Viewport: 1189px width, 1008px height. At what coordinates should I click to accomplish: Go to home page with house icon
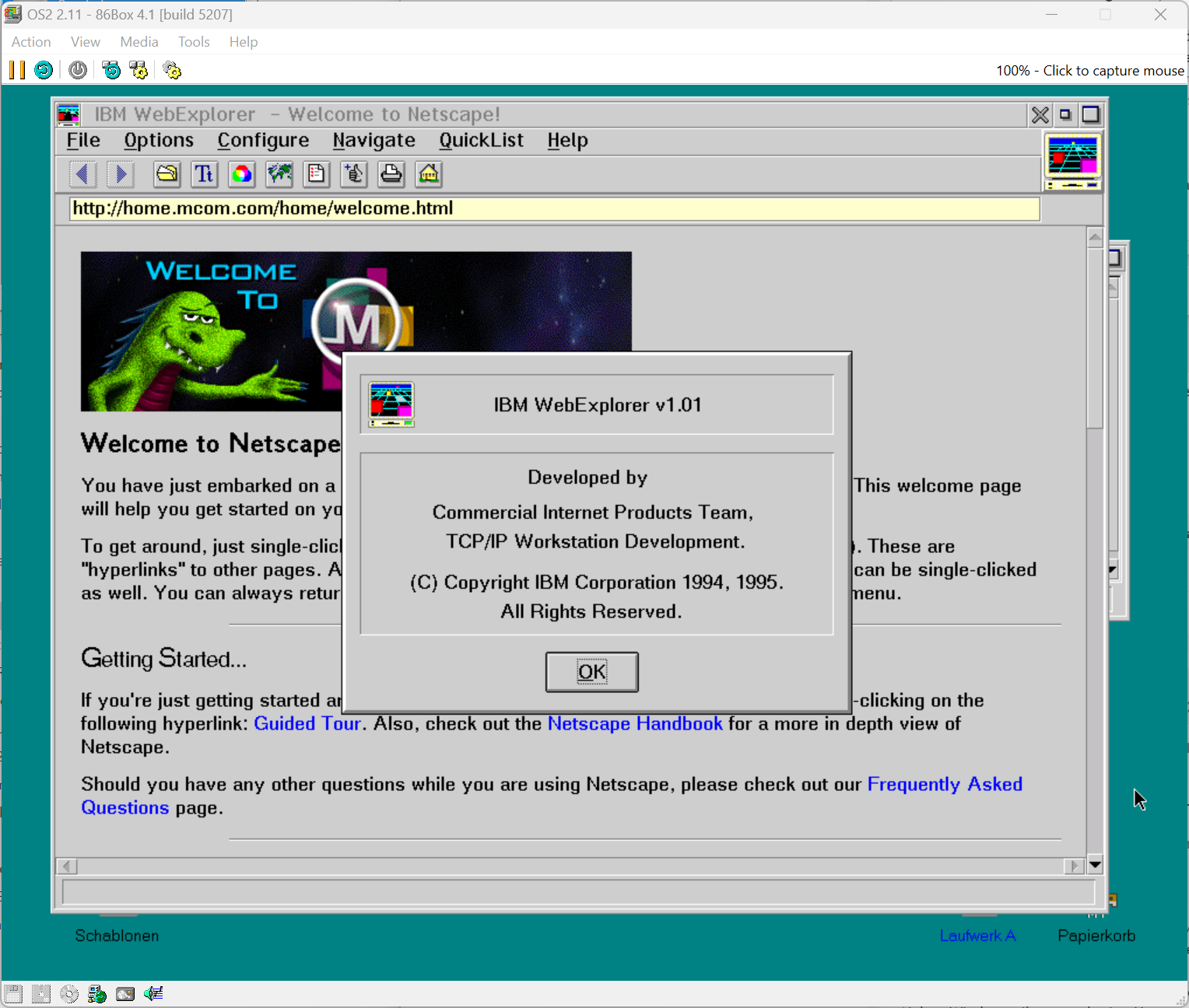tap(429, 174)
